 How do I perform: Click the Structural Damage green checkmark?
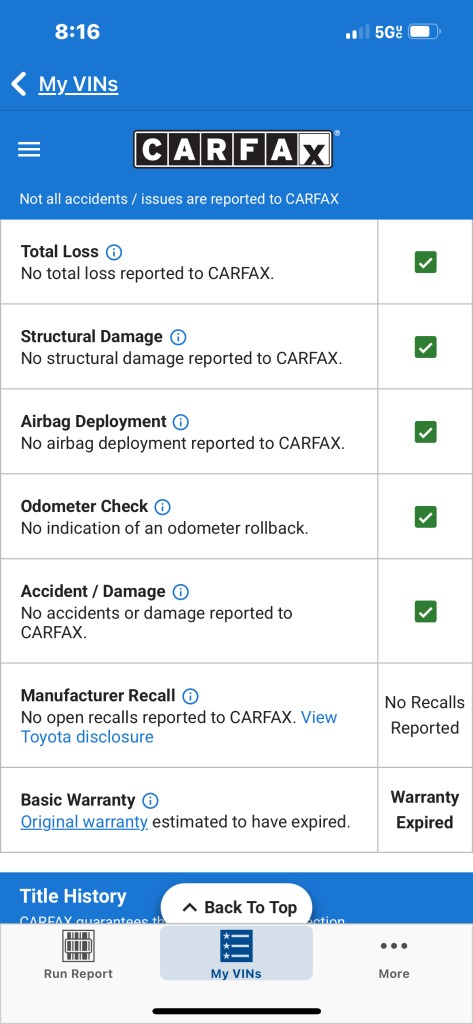tap(425, 347)
